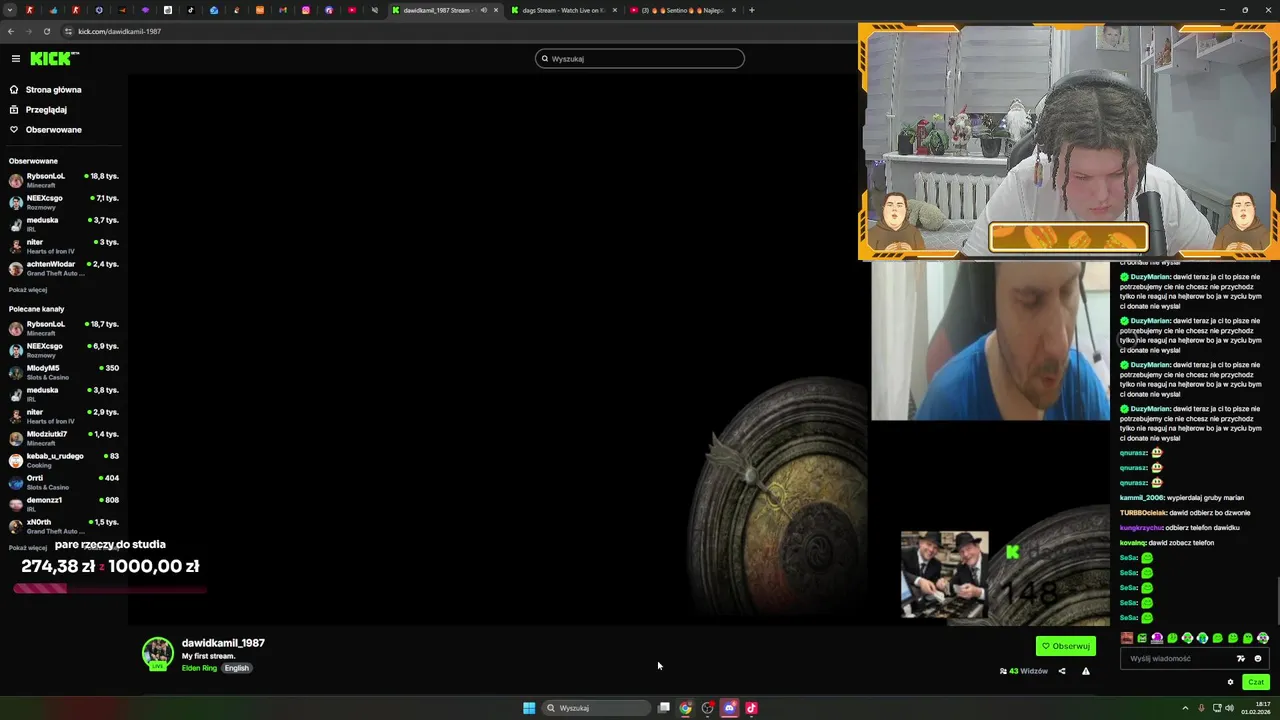Open Obserwowane in the sidebar

point(54,130)
